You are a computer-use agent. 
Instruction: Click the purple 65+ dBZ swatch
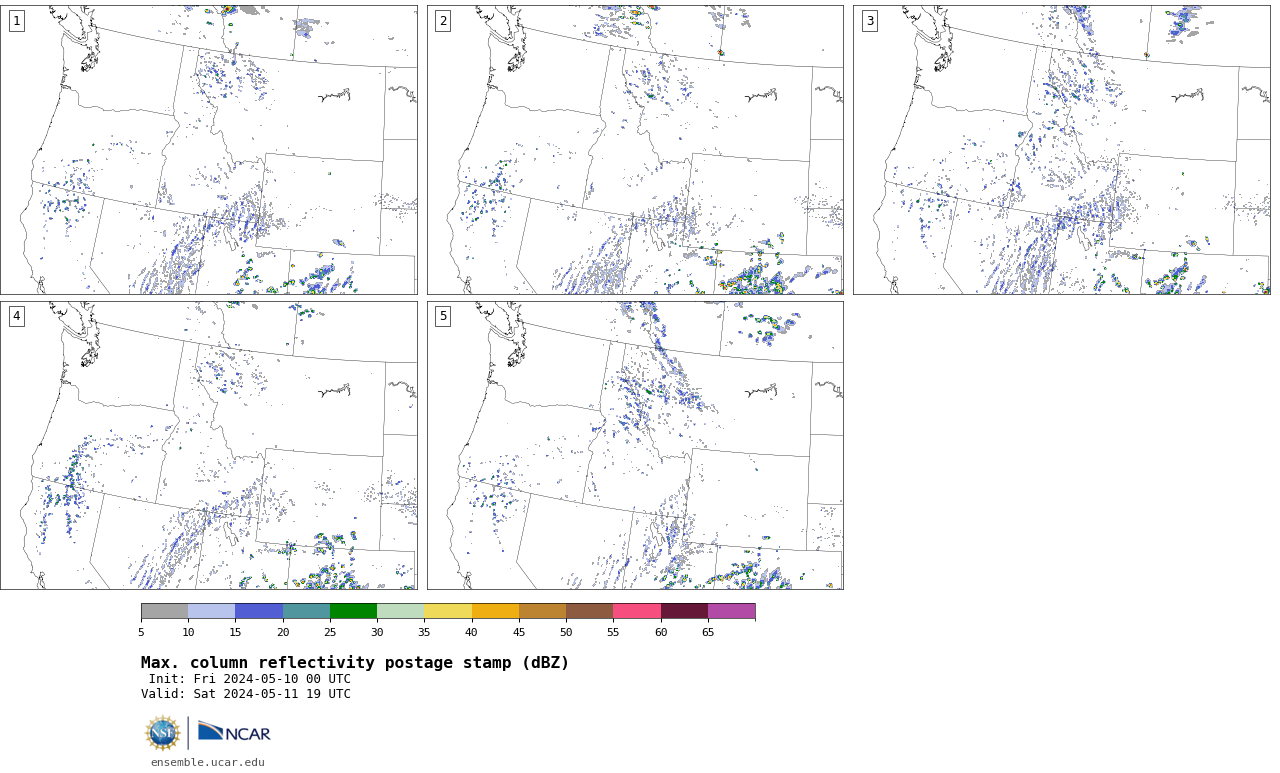click(731, 611)
